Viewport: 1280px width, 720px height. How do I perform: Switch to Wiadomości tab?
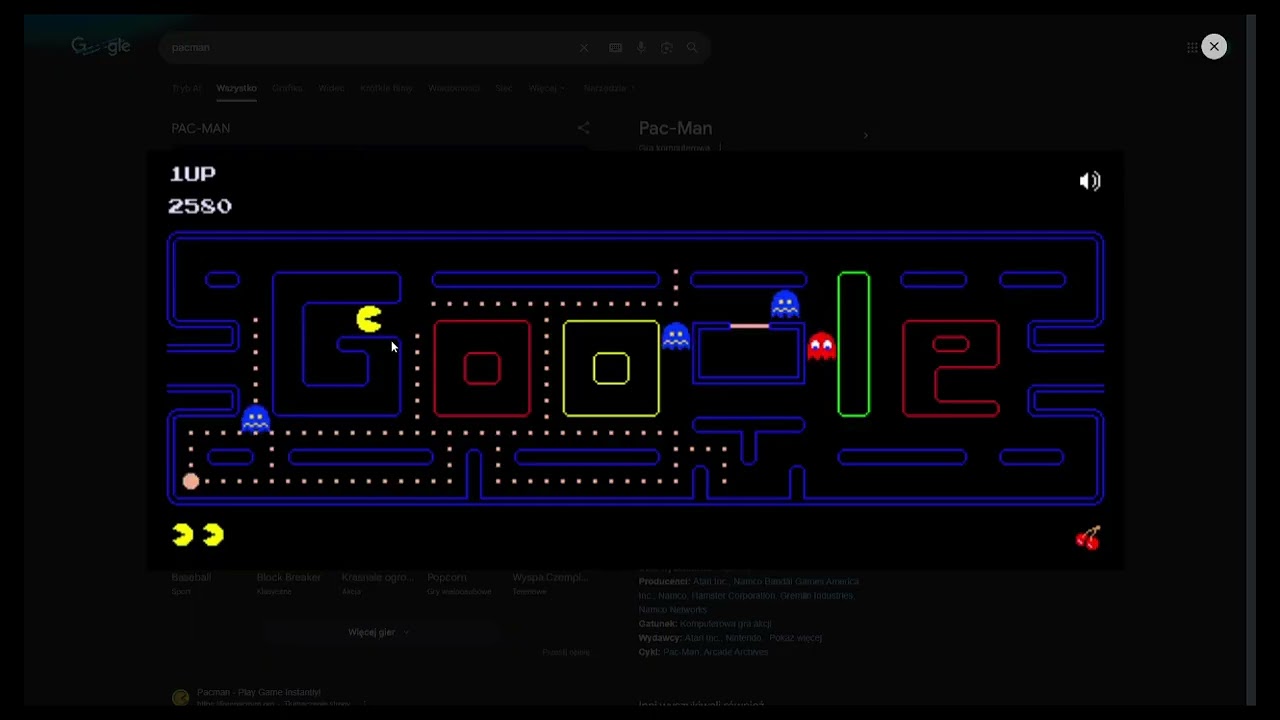coord(454,88)
